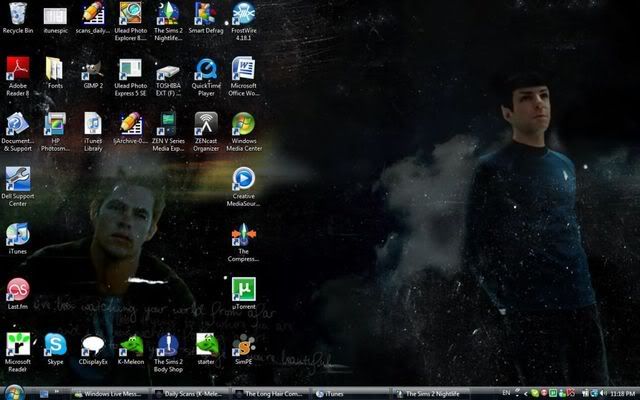Open the Fonts folder

(x=55, y=73)
